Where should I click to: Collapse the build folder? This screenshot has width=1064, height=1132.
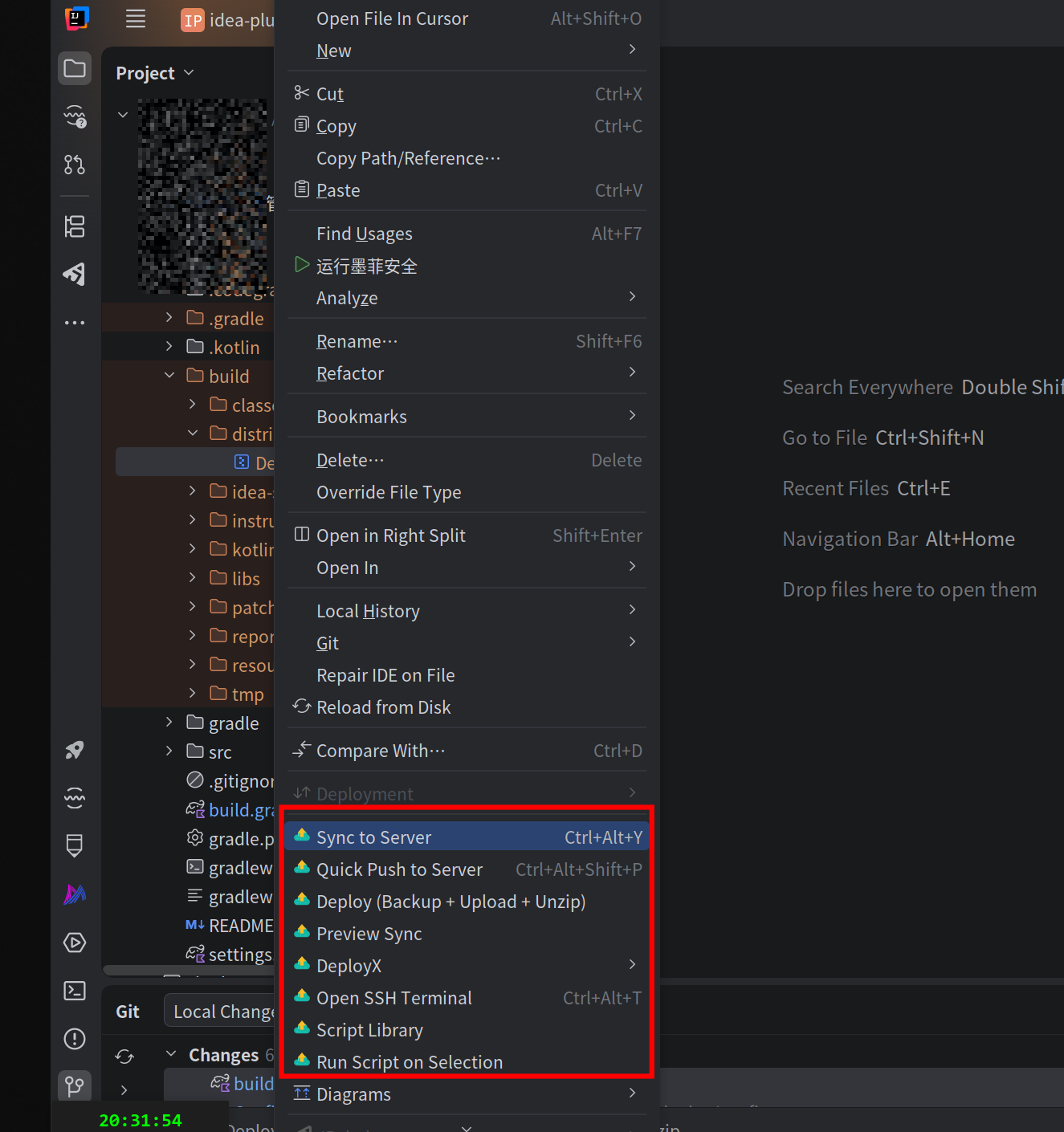point(169,376)
